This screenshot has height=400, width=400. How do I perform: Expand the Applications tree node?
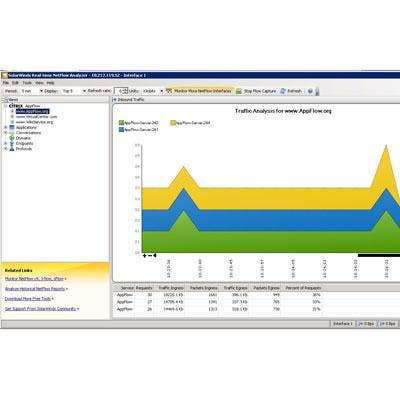pyautogui.click(x=6, y=127)
